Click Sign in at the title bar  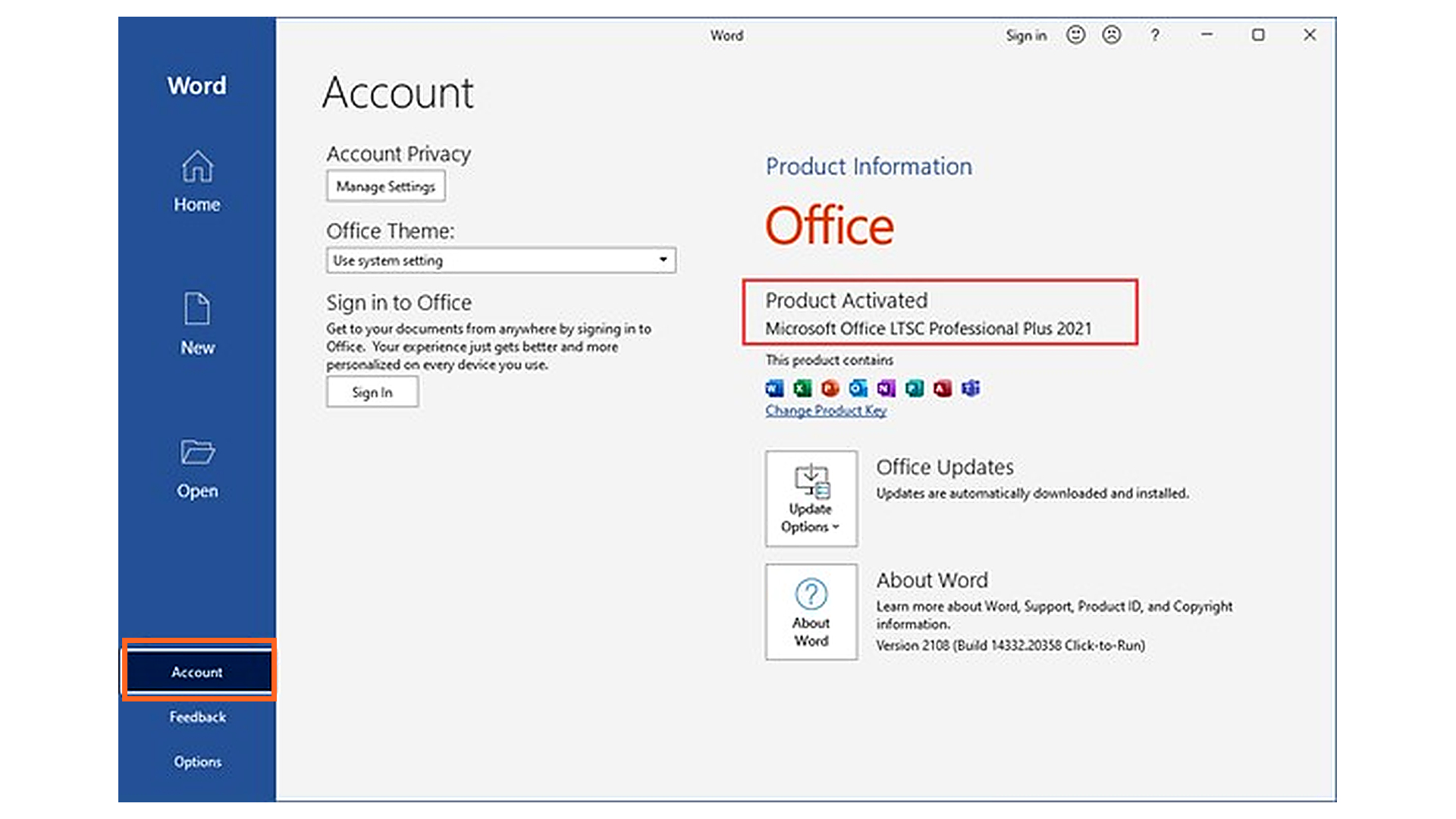pos(1026,36)
